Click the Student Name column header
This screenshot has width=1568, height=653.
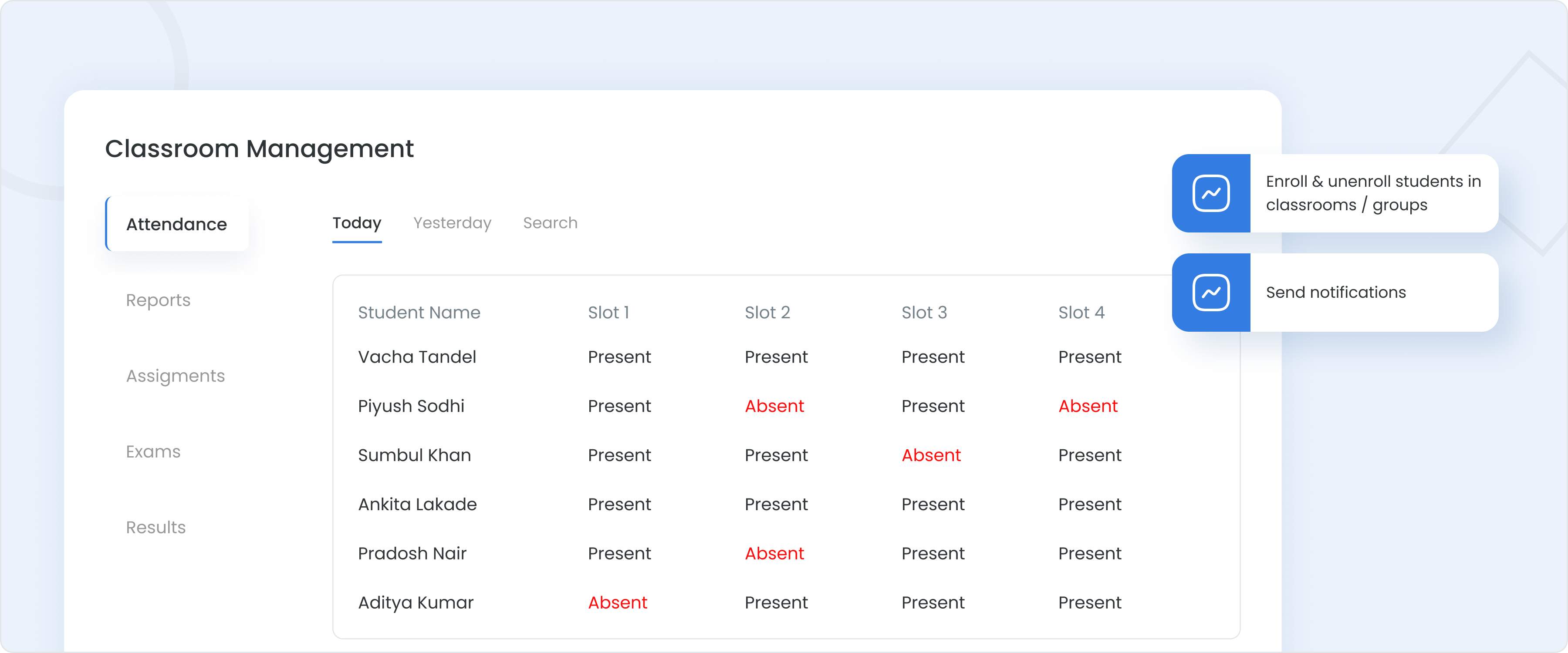click(419, 312)
